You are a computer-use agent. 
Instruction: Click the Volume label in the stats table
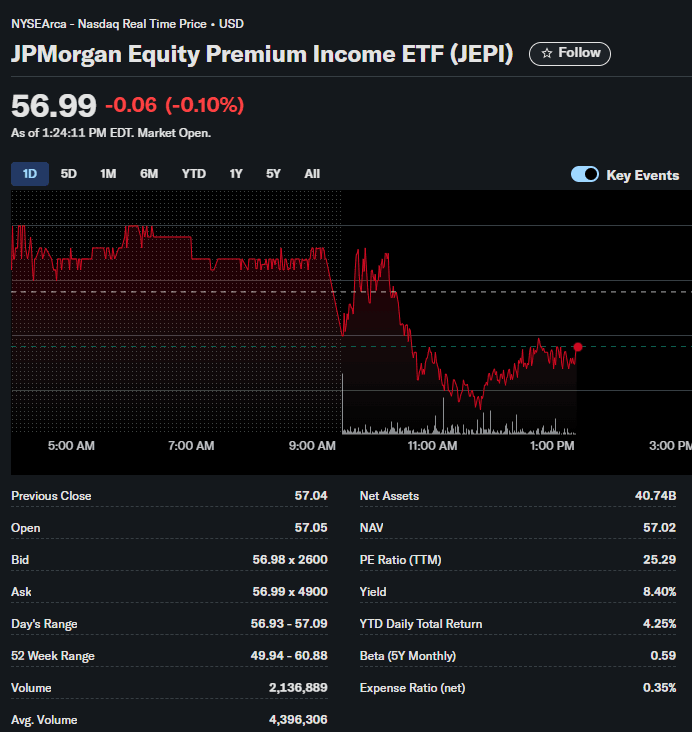pos(31,688)
